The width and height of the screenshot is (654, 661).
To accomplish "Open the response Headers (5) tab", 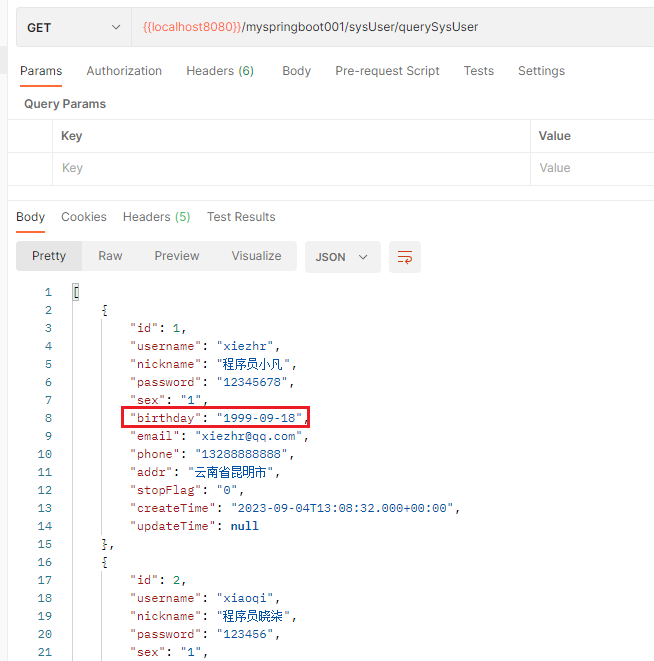I will [x=156, y=217].
